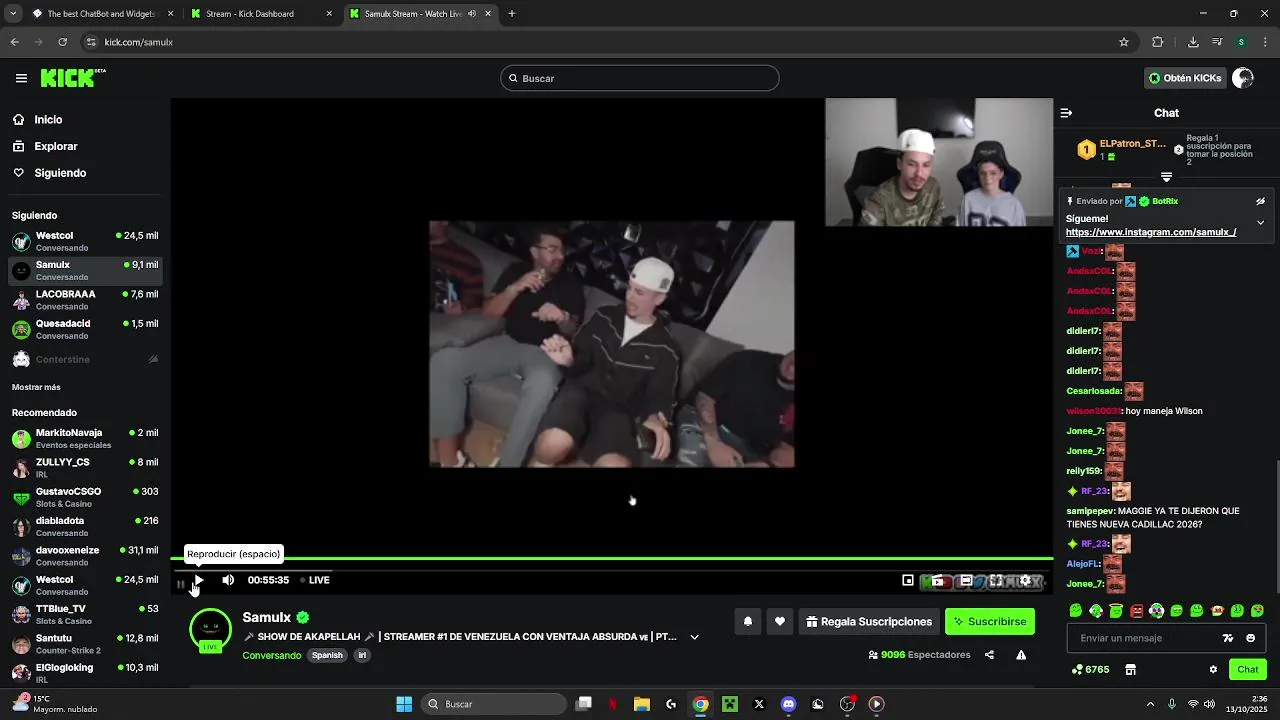
Task: Open Chrome extensions puzzle icon
Action: [1158, 42]
